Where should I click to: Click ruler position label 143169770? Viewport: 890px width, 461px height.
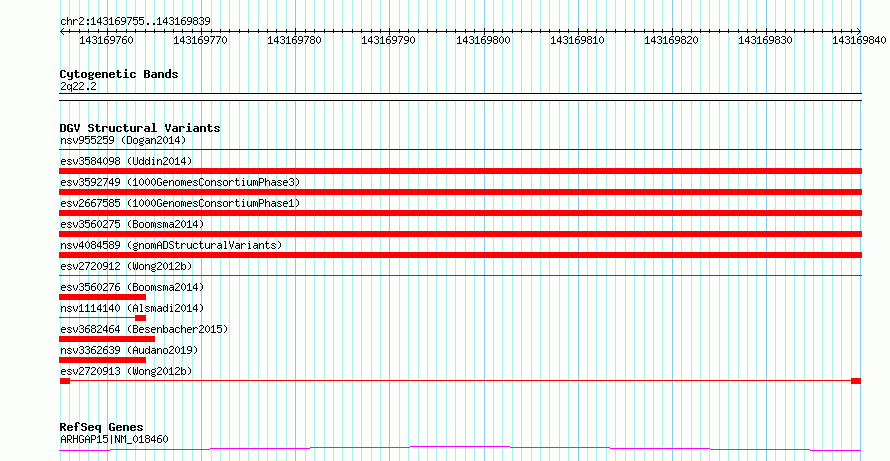coord(201,40)
